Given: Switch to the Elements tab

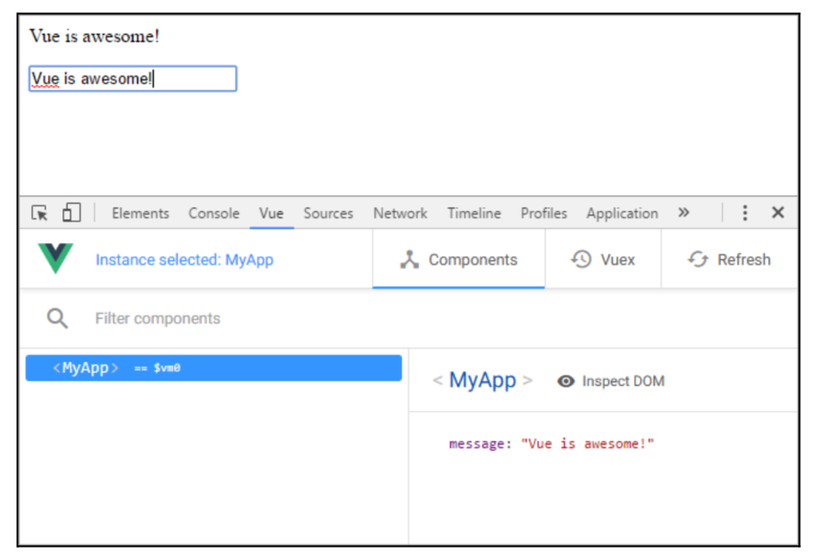Looking at the screenshot, I should point(140,213).
